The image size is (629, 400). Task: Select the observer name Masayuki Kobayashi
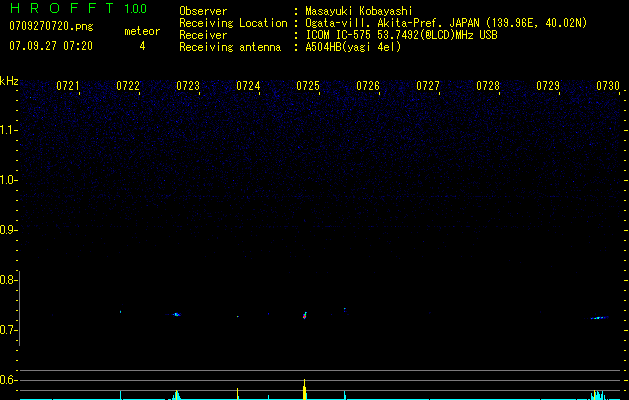(359, 11)
